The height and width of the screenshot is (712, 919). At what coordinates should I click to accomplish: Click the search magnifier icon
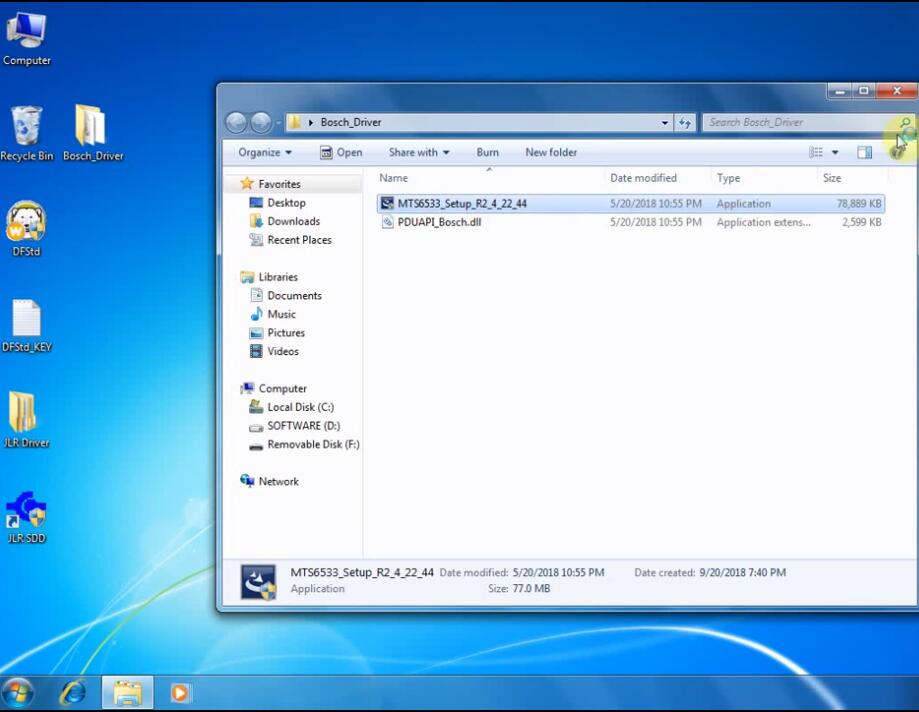[x=904, y=122]
